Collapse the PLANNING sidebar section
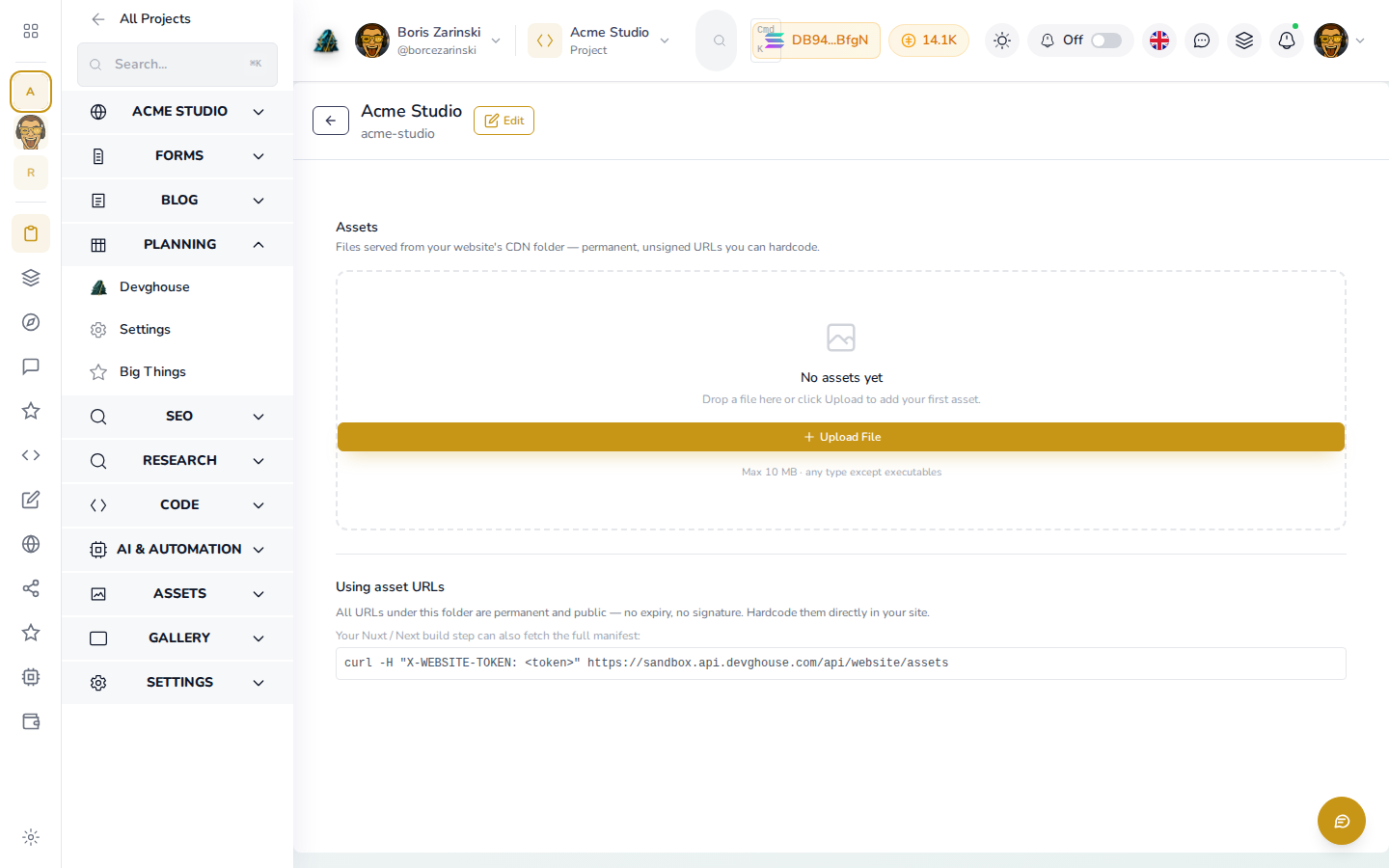 [177, 244]
